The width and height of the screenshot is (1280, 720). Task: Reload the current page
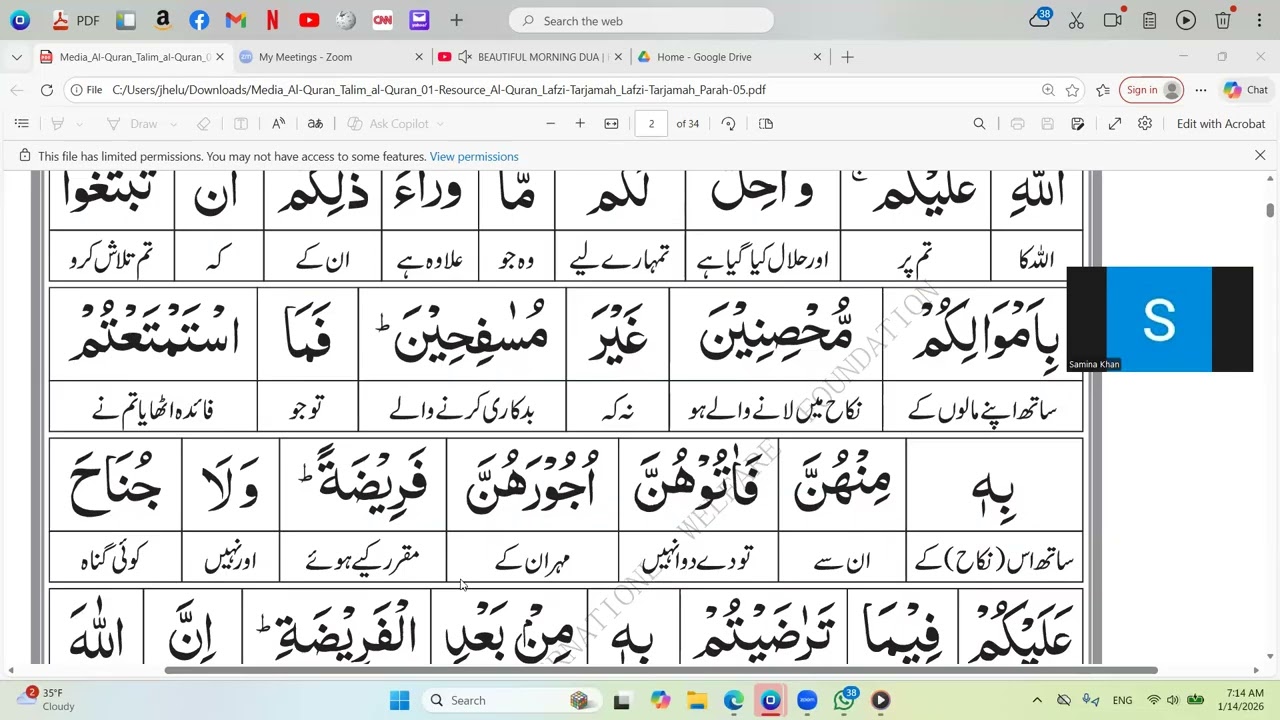tap(46, 90)
